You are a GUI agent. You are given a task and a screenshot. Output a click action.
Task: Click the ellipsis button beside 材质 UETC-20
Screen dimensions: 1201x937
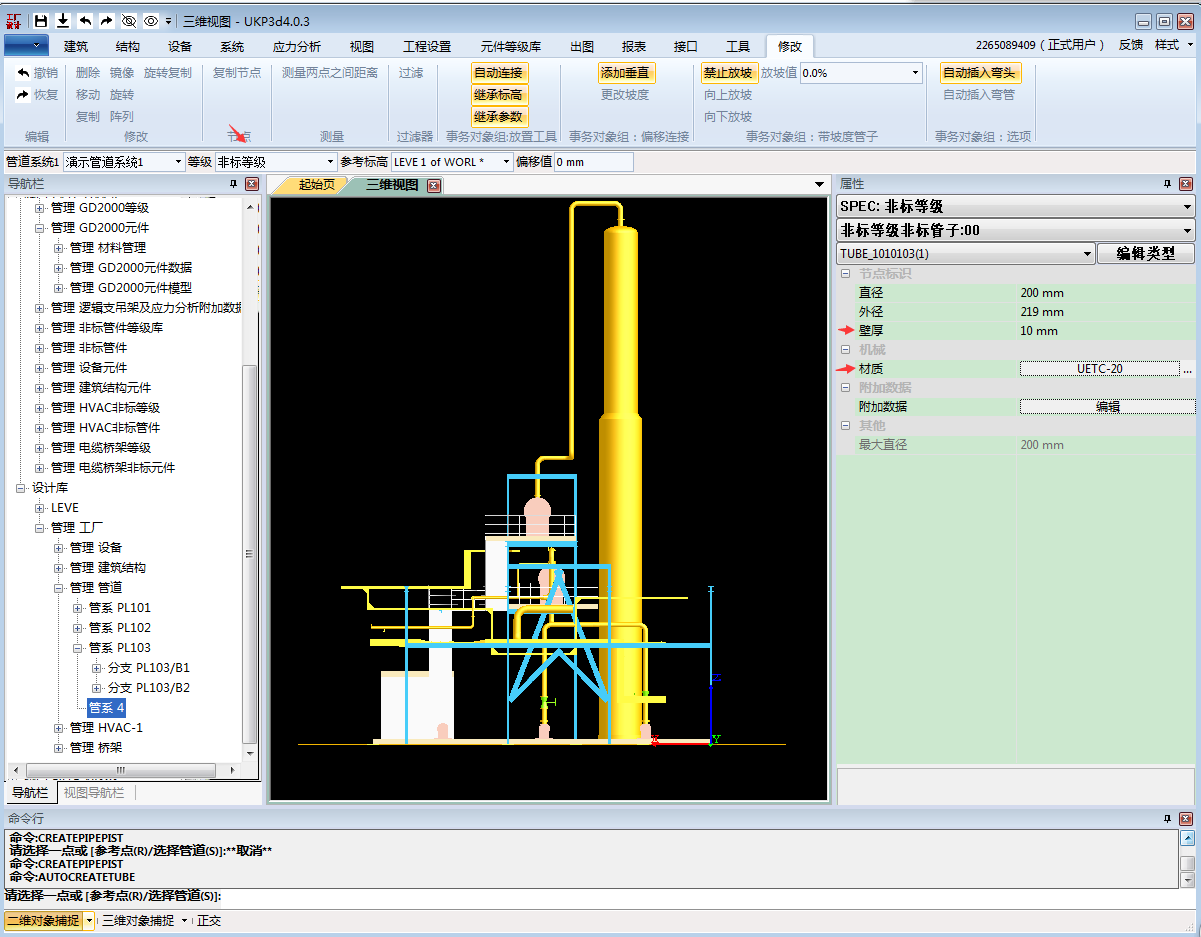coord(1188,369)
